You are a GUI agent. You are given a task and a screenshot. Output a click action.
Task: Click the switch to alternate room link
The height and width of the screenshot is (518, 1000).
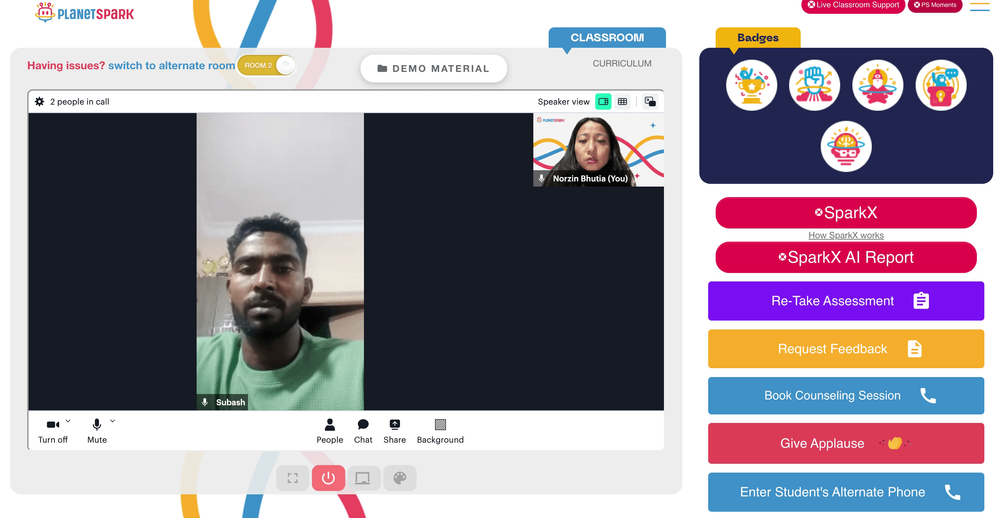coord(172,65)
